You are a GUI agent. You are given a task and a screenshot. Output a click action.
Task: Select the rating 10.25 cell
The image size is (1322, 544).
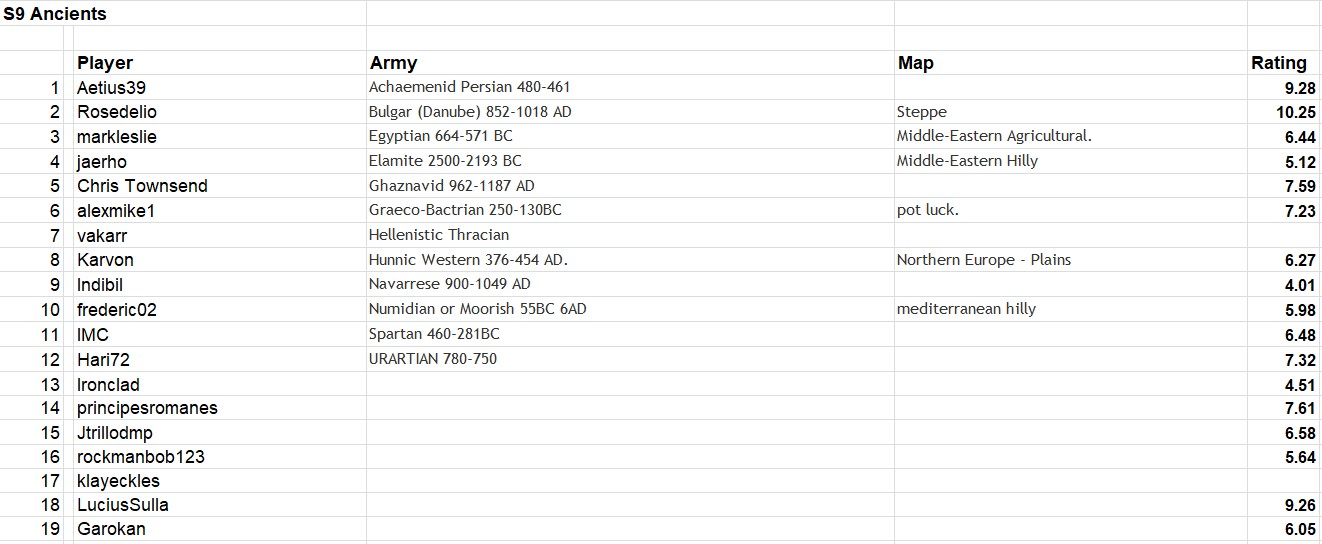[1284, 112]
